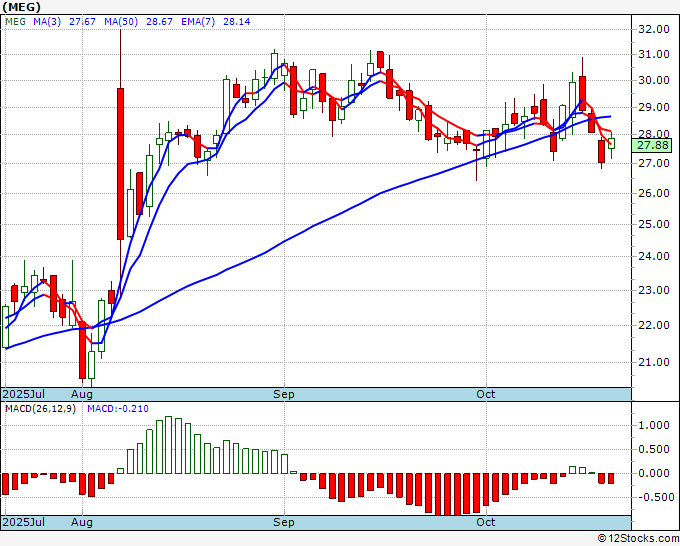The width and height of the screenshot is (680, 546).
Task: Click the 25.00 price axis label
Action: tap(654, 224)
